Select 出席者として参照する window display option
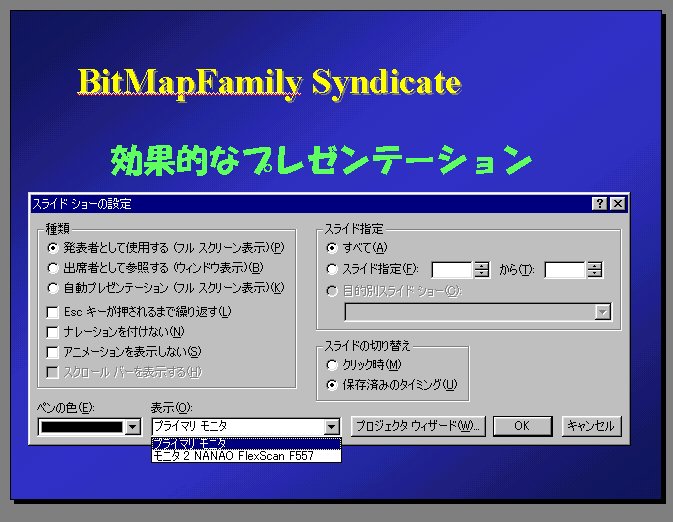 pos(53,267)
